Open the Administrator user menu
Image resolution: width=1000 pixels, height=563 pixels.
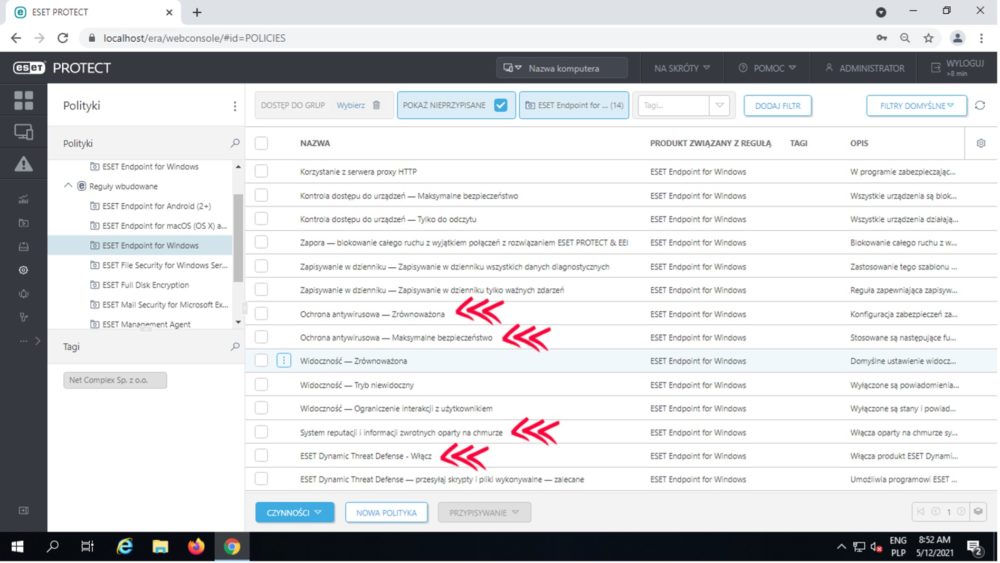tap(865, 68)
